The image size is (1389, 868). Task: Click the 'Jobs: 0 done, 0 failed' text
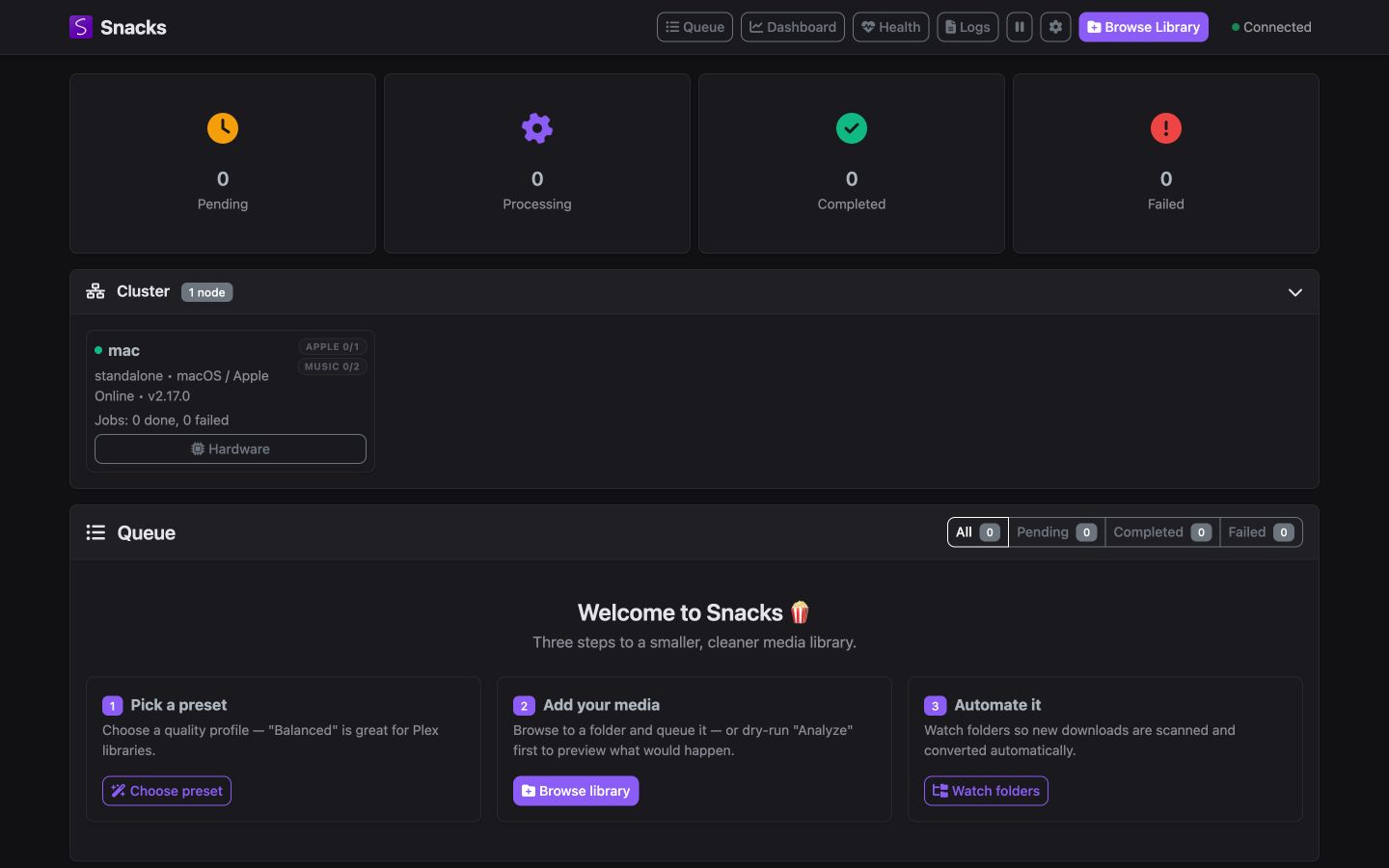point(162,420)
